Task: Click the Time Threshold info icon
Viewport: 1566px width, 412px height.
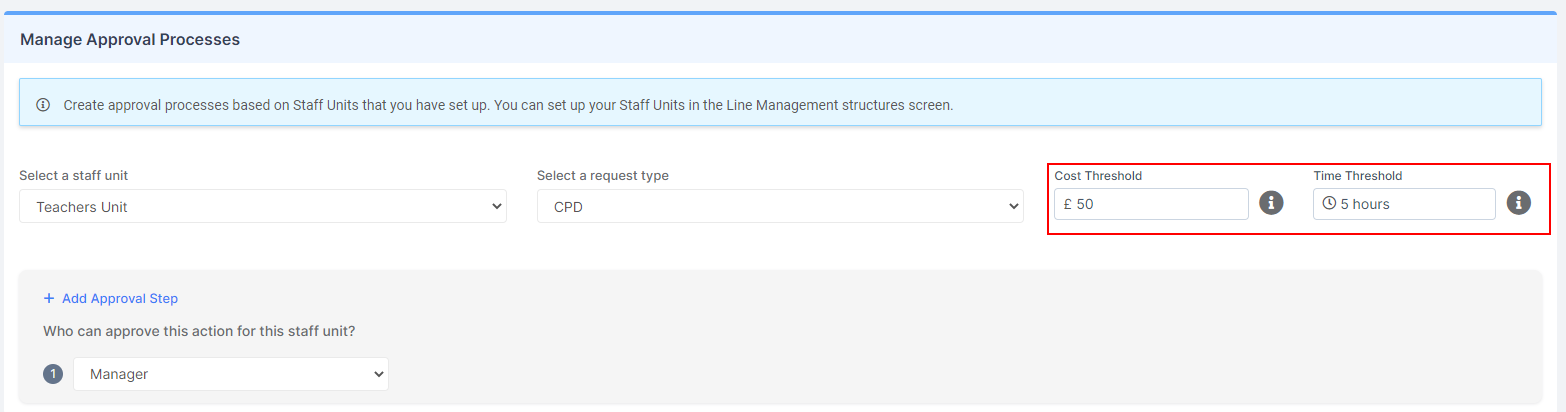Action: (1519, 203)
